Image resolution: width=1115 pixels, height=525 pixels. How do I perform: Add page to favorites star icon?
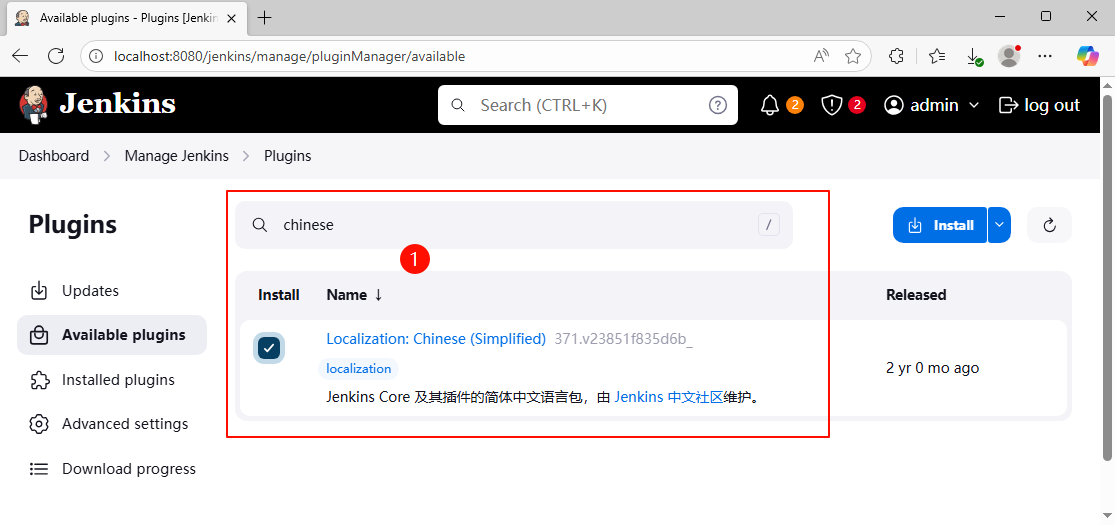pyautogui.click(x=853, y=55)
